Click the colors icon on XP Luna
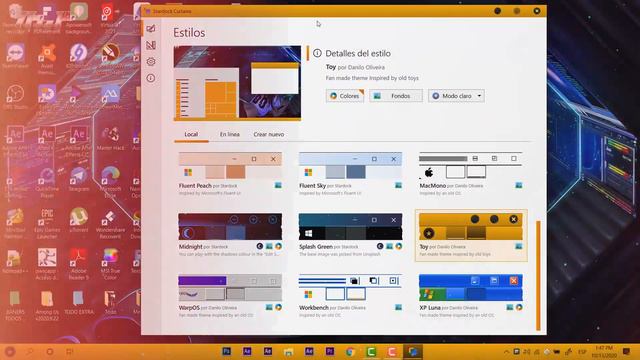The width and height of the screenshot is (640, 360). coord(519,307)
